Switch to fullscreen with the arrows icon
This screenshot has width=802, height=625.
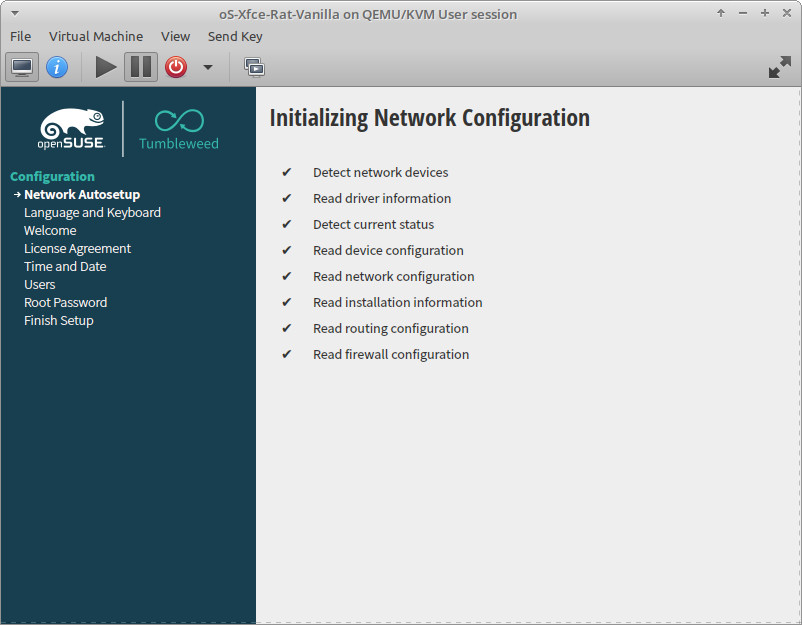(x=779, y=67)
